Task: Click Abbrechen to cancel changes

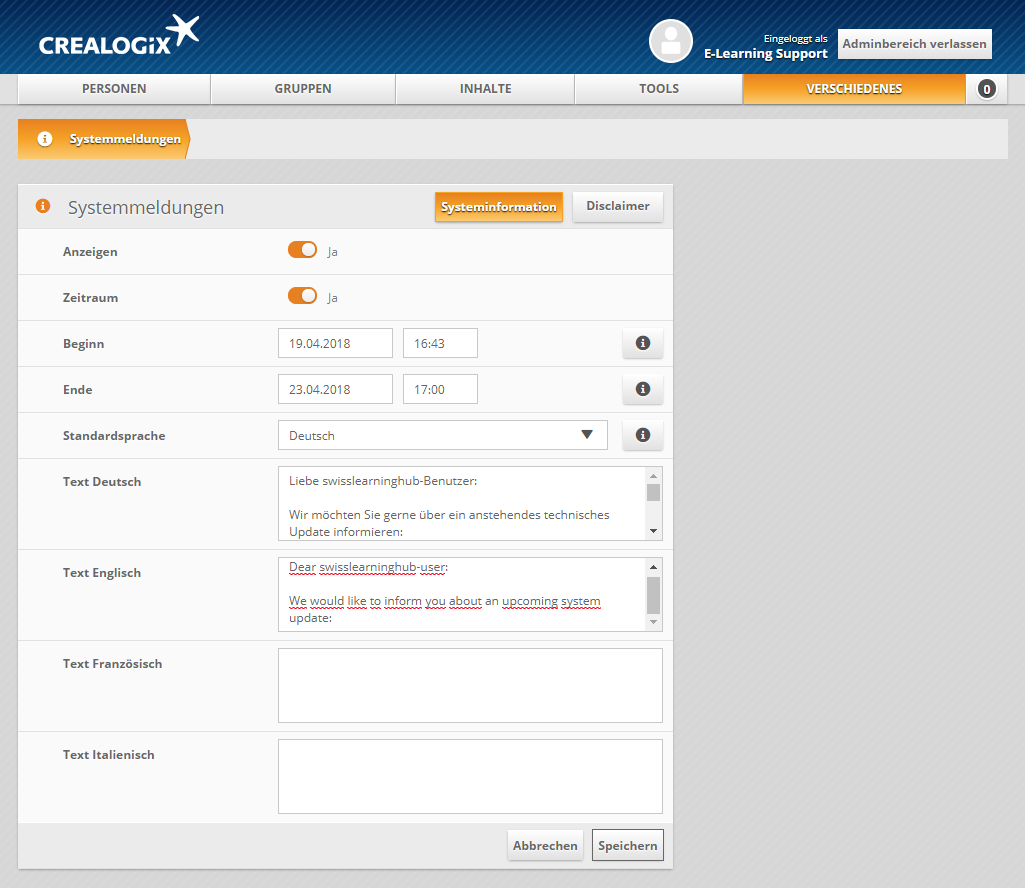Action: pyautogui.click(x=545, y=845)
